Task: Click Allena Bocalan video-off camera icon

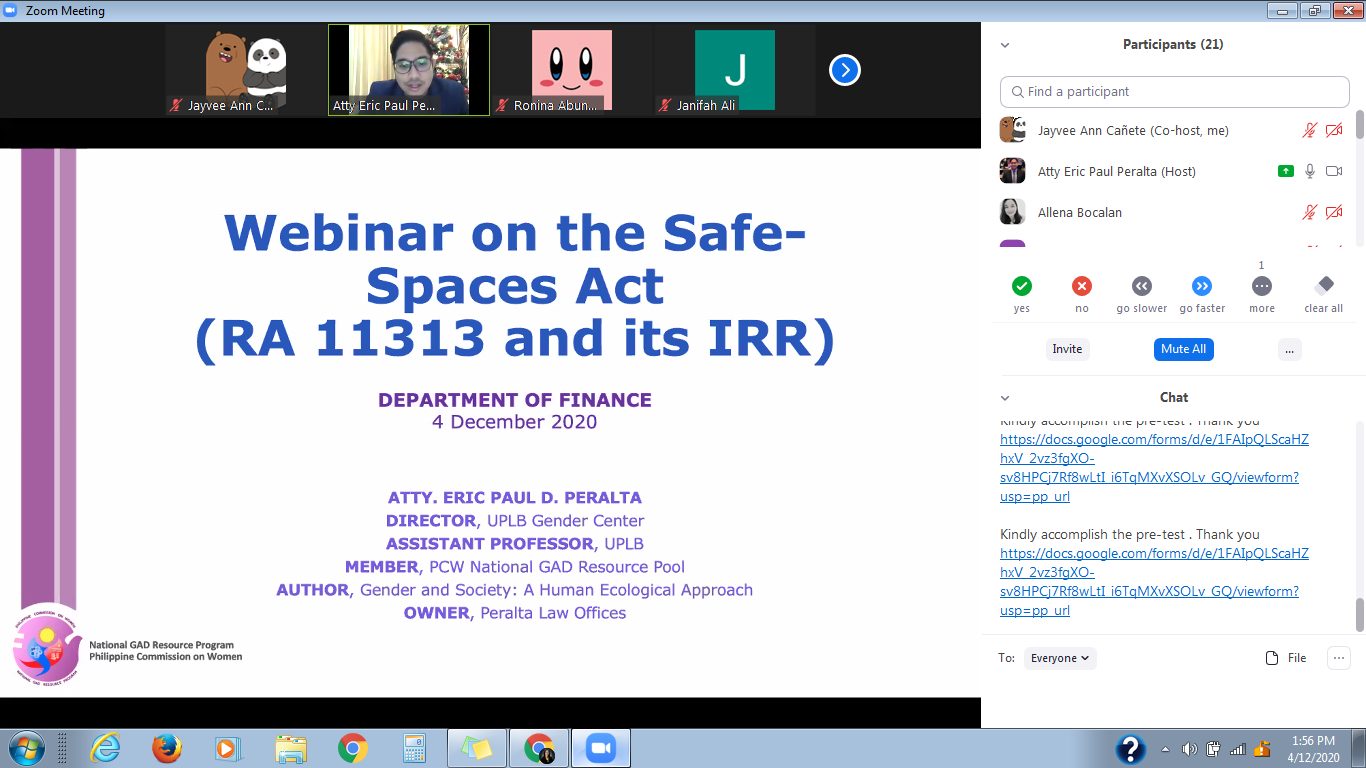Action: (1334, 212)
